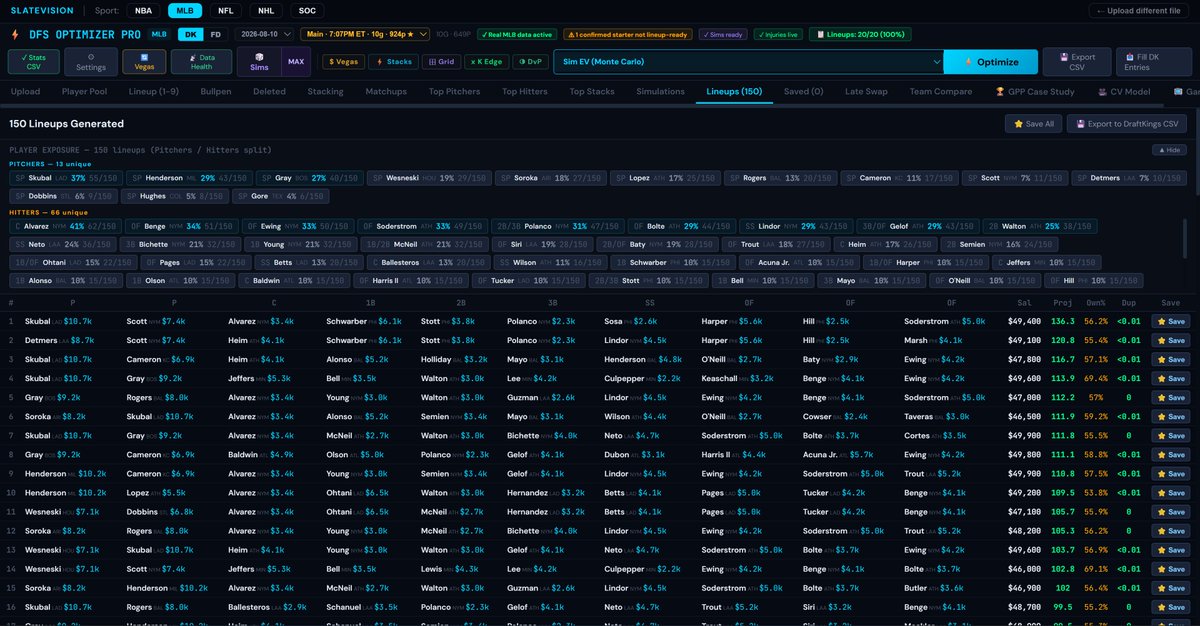Open the Sim EV (Monte Carlo) dropdown

pos(748,62)
